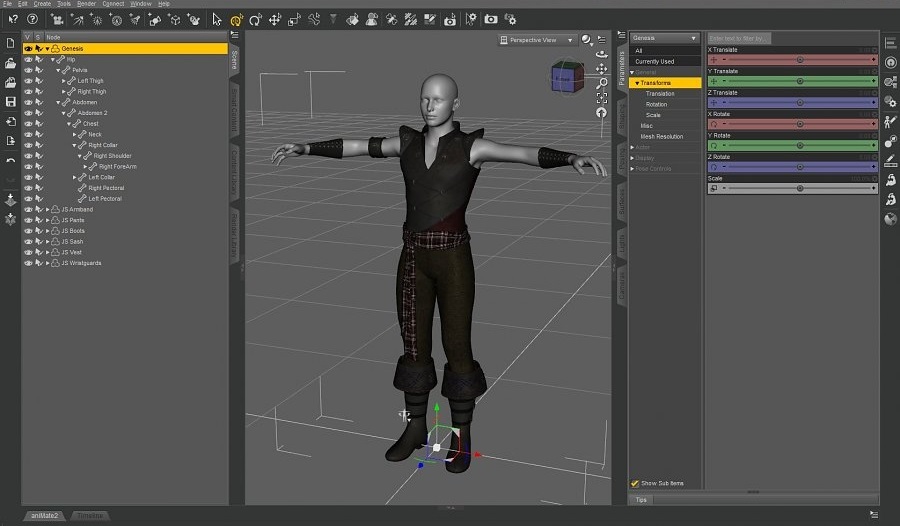
Task: Select the Translate tool in the toolbar
Action: click(275, 20)
